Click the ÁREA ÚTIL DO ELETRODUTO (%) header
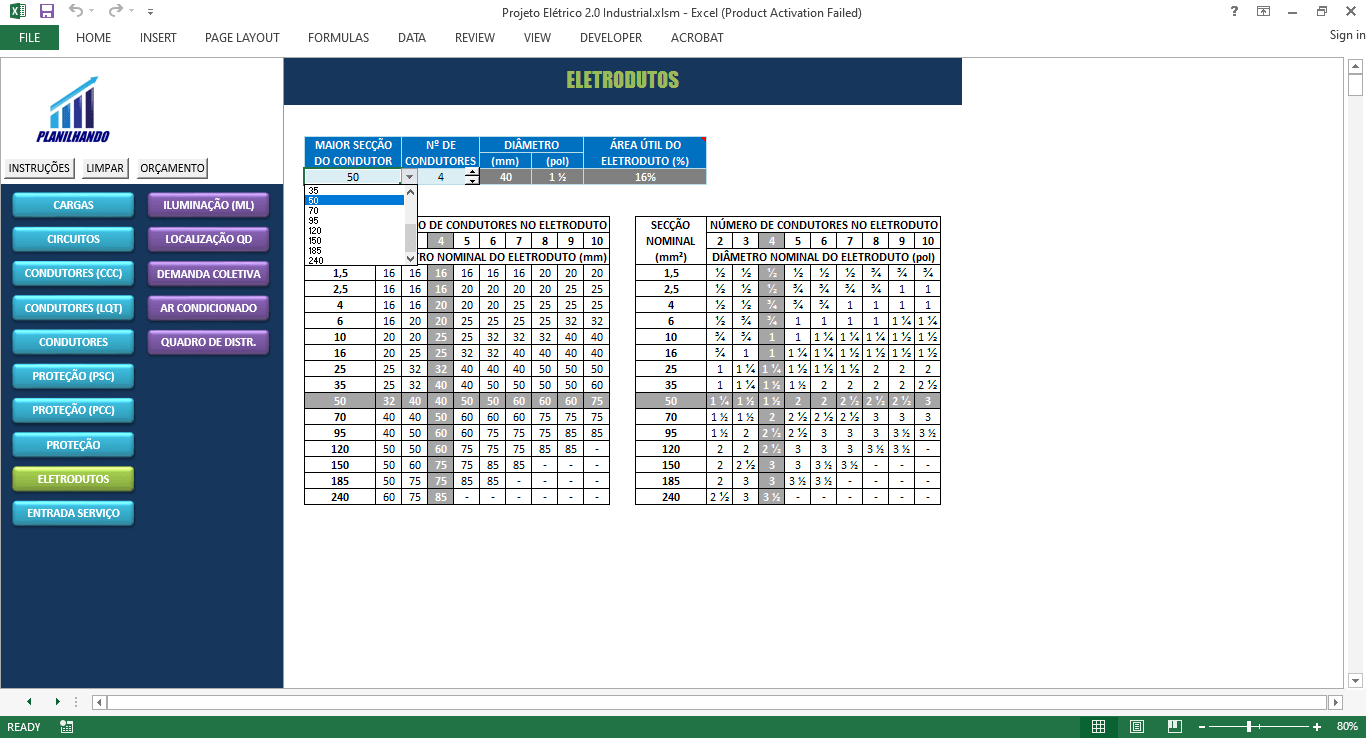 [645, 153]
